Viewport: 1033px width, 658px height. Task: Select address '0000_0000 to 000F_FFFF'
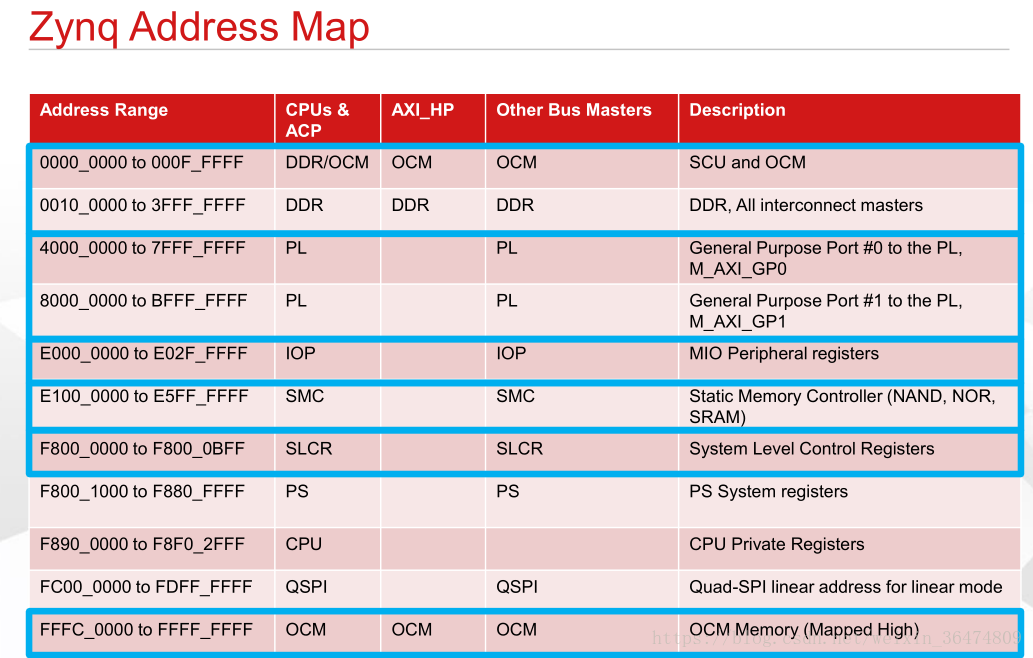[142, 163]
